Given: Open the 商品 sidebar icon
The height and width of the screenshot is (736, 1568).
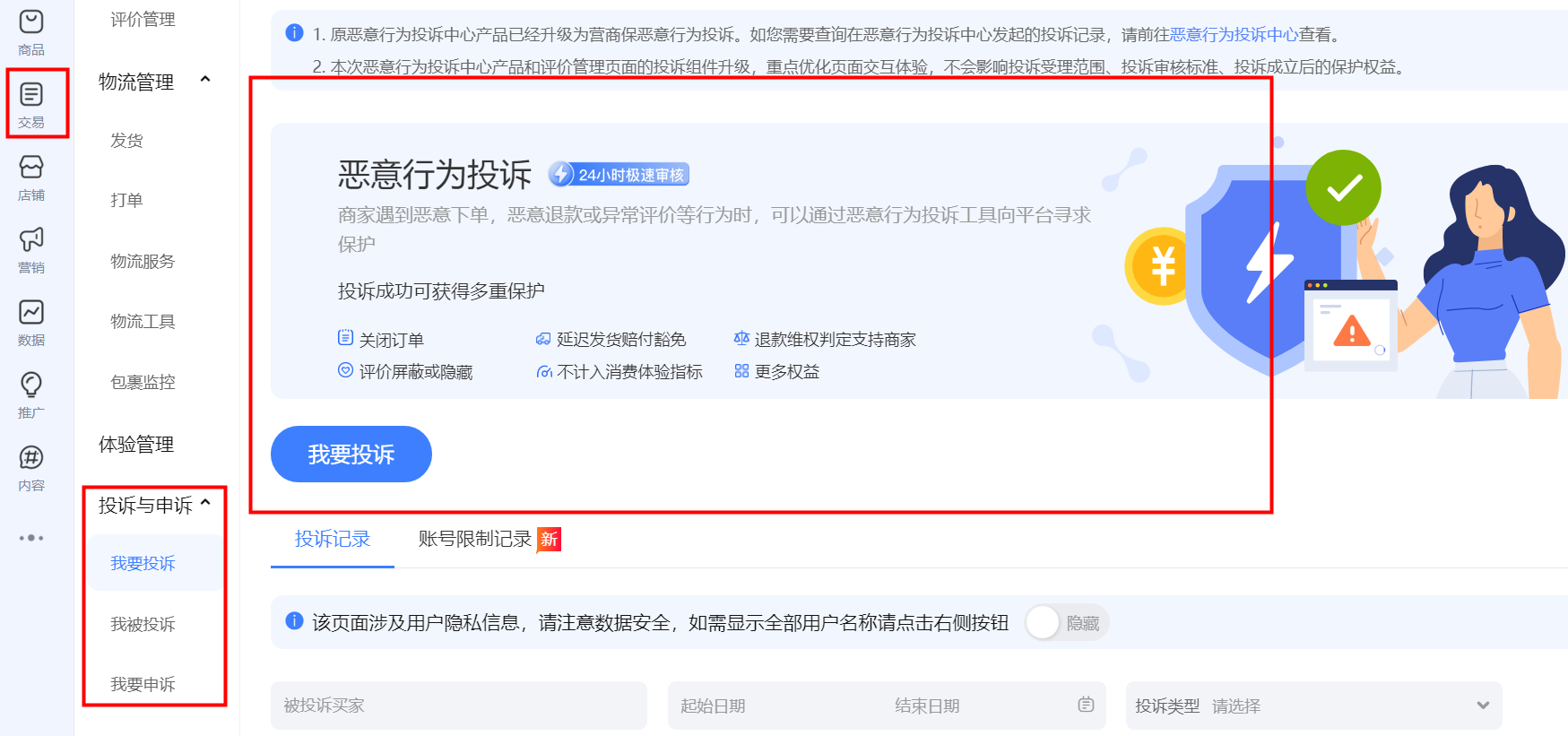Looking at the screenshot, I should coord(31,31).
